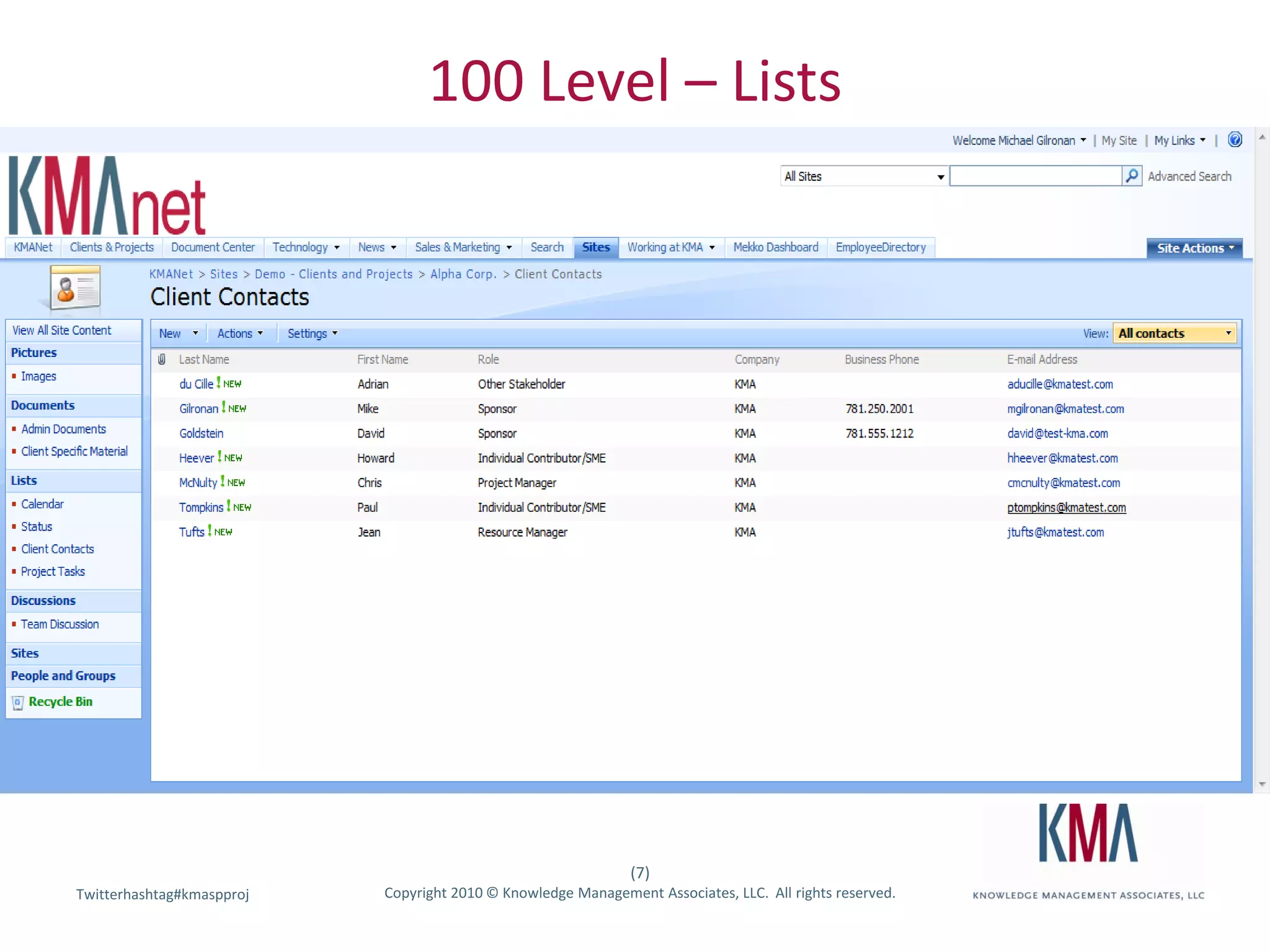Open the Calendar list link
This screenshot has height=952, width=1270.
(x=42, y=504)
